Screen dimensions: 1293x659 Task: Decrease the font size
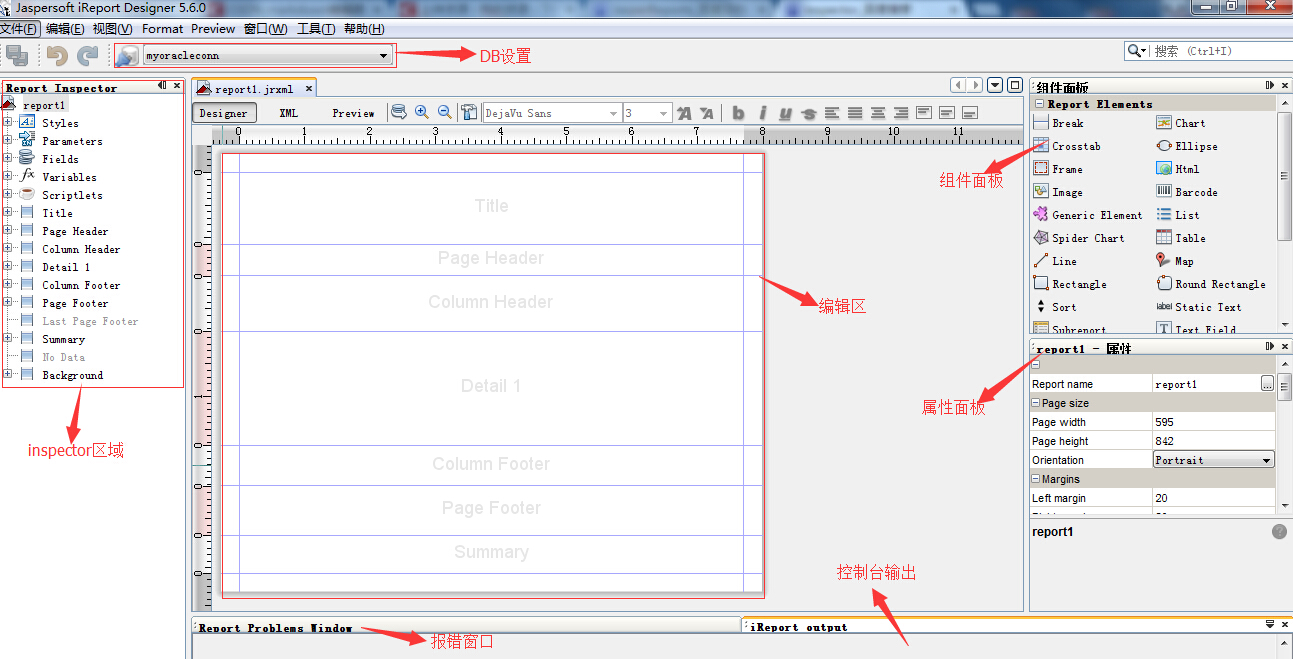(x=706, y=113)
